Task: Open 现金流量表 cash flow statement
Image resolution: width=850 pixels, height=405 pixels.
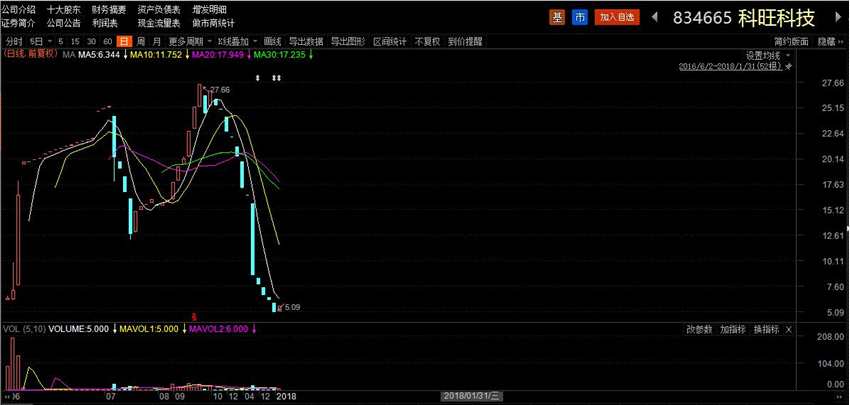Action: [158, 23]
